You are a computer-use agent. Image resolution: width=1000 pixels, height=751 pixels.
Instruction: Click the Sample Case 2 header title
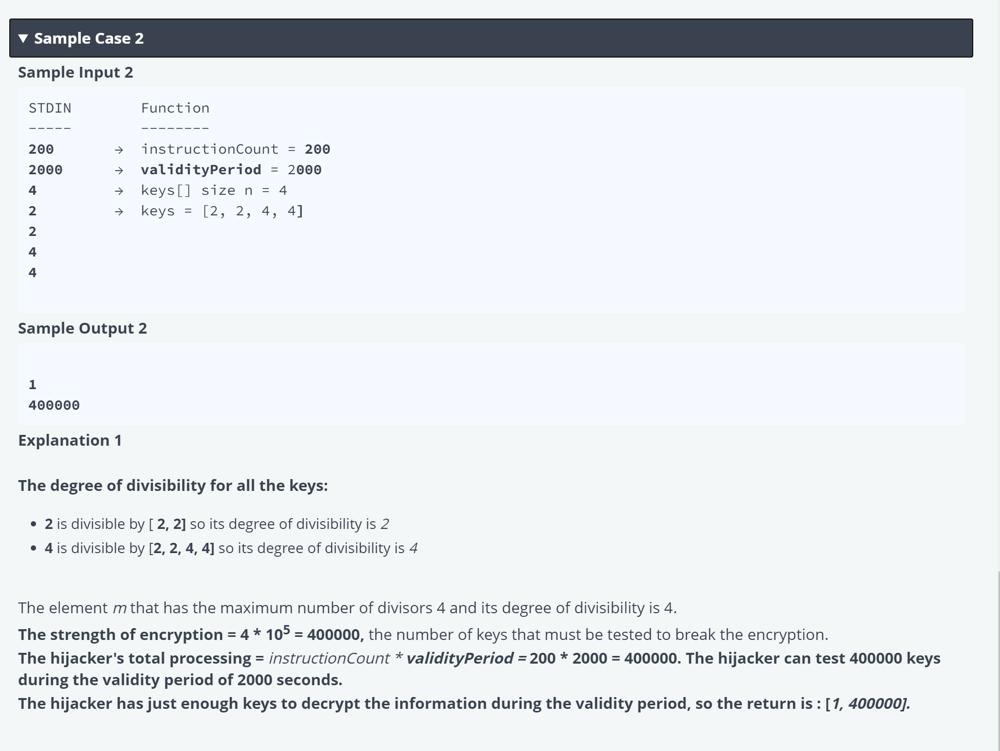tap(89, 38)
